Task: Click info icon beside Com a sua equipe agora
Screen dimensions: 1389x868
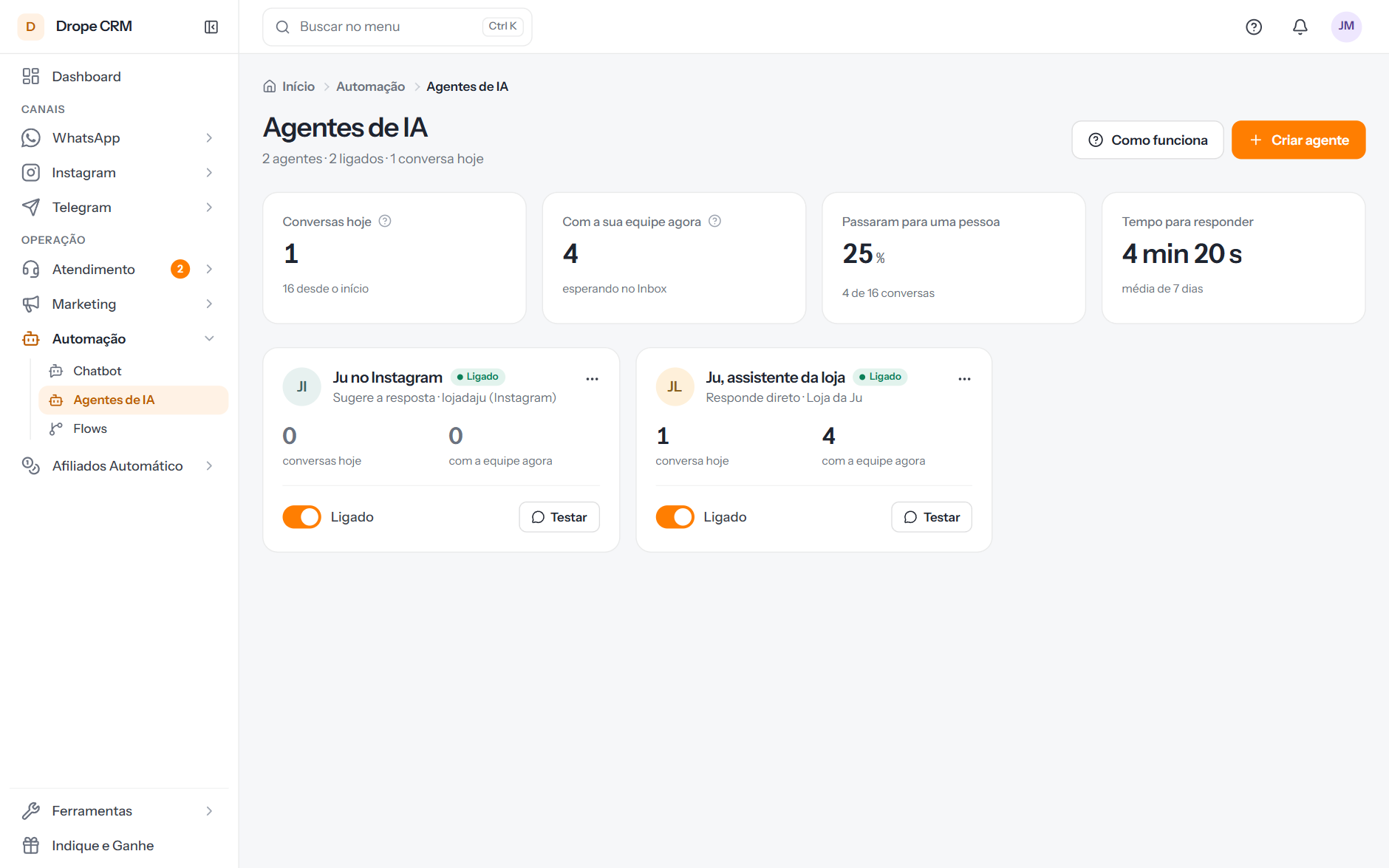Action: tap(714, 221)
